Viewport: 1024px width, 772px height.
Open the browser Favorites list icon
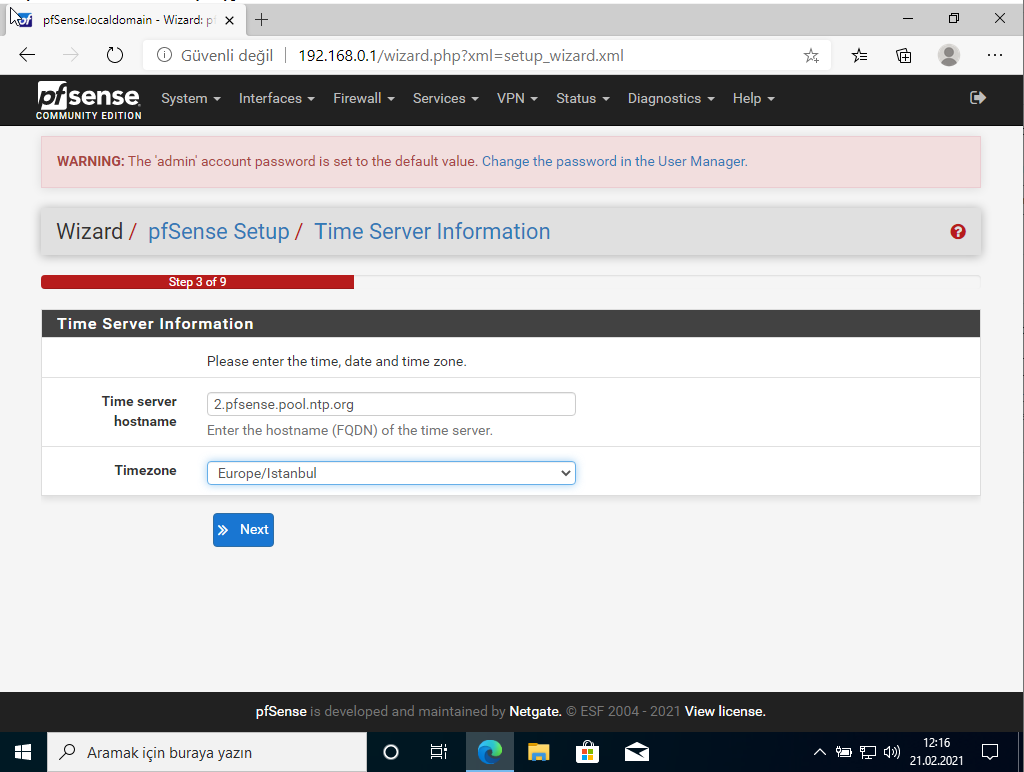(x=859, y=56)
